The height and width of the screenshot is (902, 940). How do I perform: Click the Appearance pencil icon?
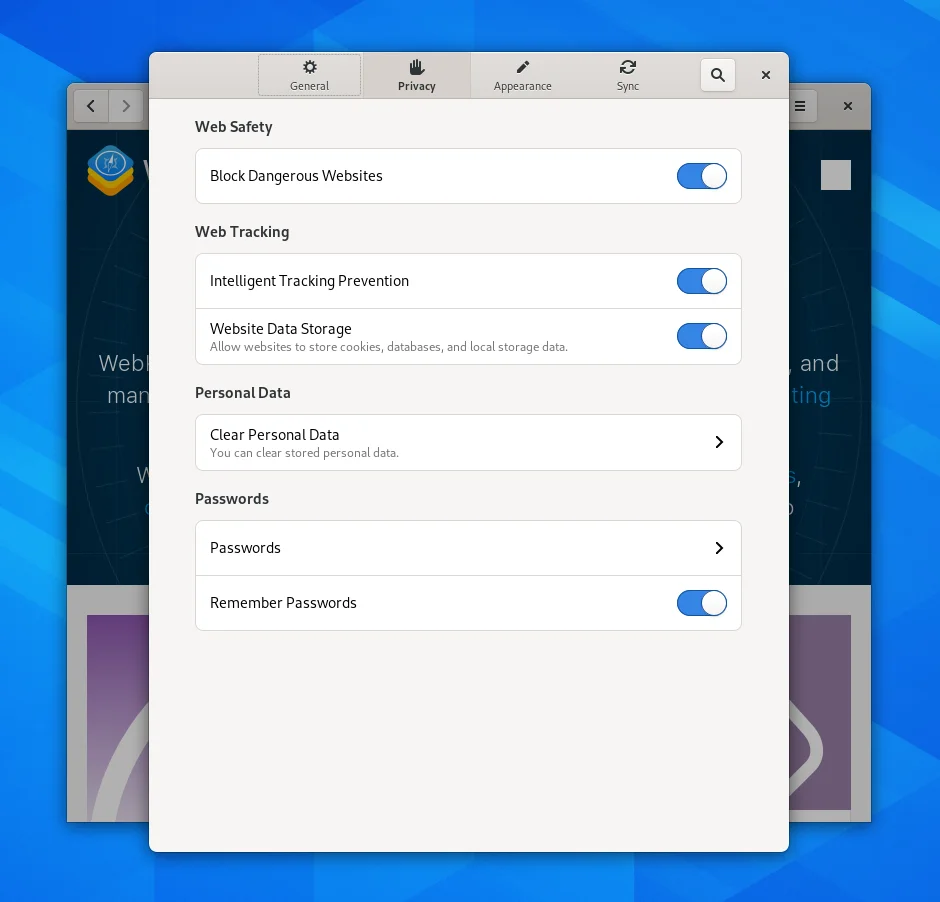(x=522, y=65)
